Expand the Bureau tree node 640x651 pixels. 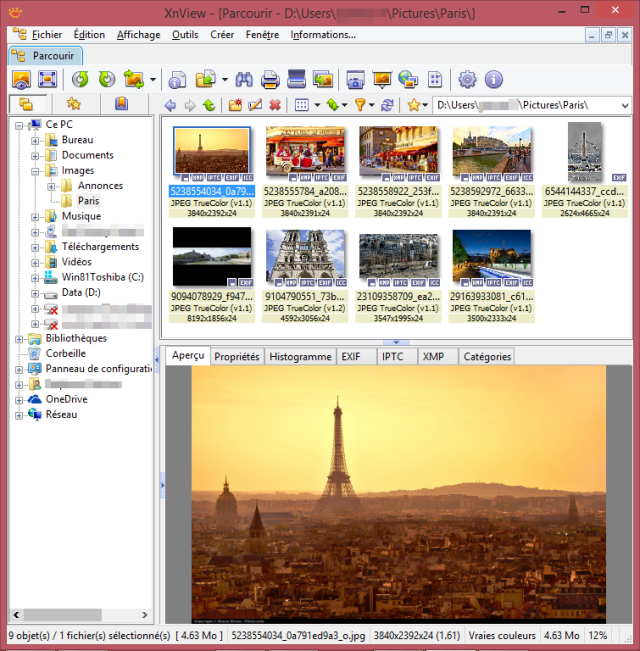(35, 141)
